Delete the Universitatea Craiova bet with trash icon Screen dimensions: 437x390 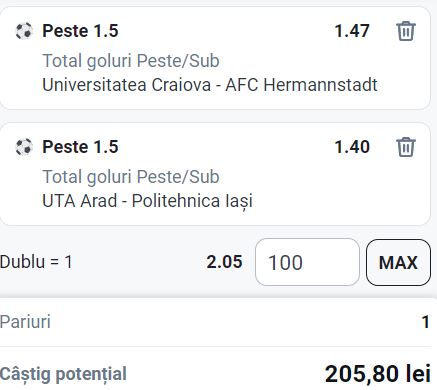[x=406, y=31]
